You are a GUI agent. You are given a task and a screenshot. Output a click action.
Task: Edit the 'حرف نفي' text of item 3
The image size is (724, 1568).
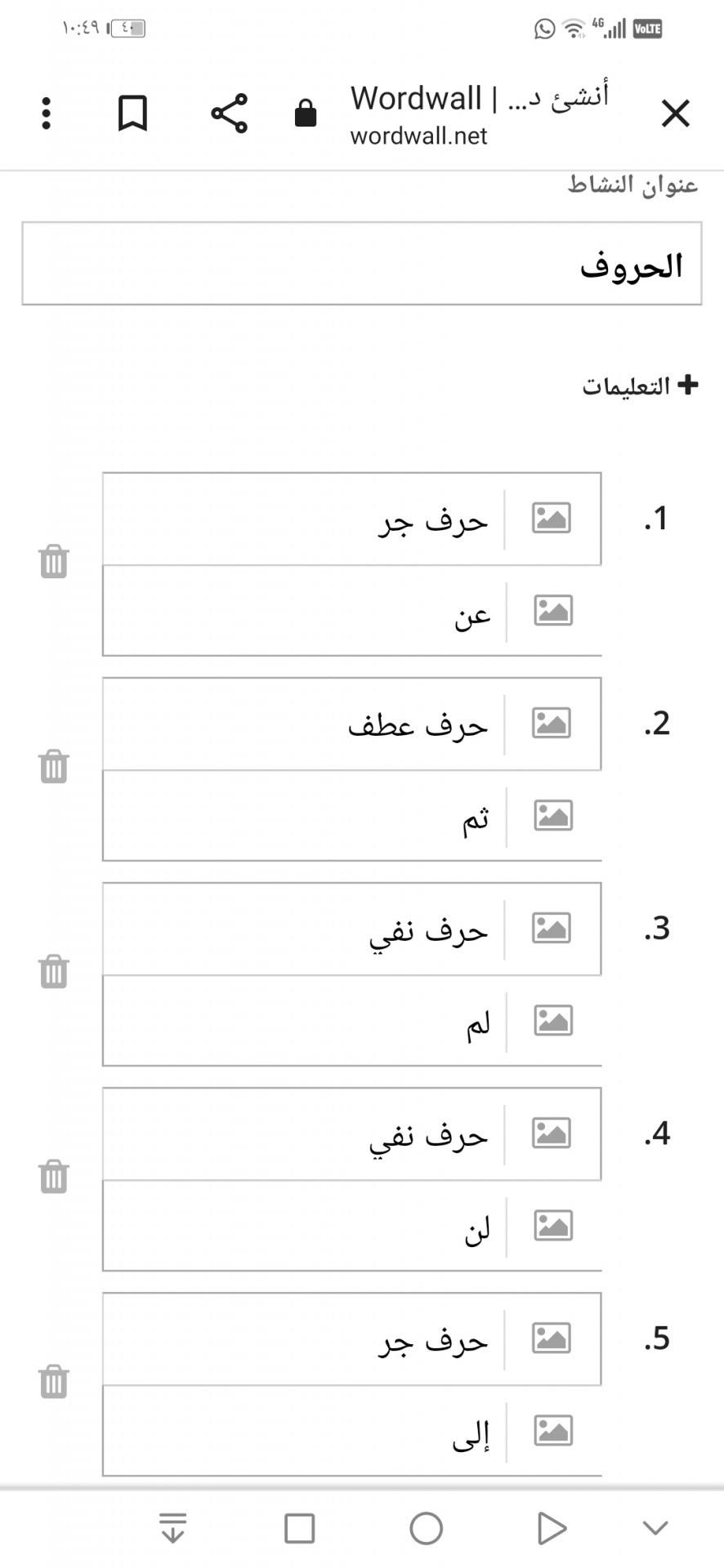point(302,929)
